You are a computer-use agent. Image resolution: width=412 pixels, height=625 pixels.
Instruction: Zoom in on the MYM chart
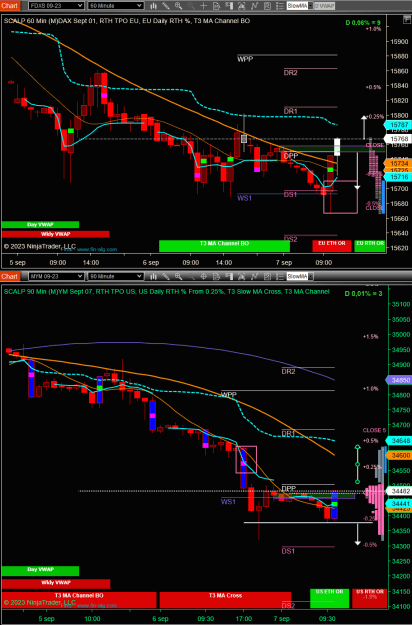(x=179, y=276)
